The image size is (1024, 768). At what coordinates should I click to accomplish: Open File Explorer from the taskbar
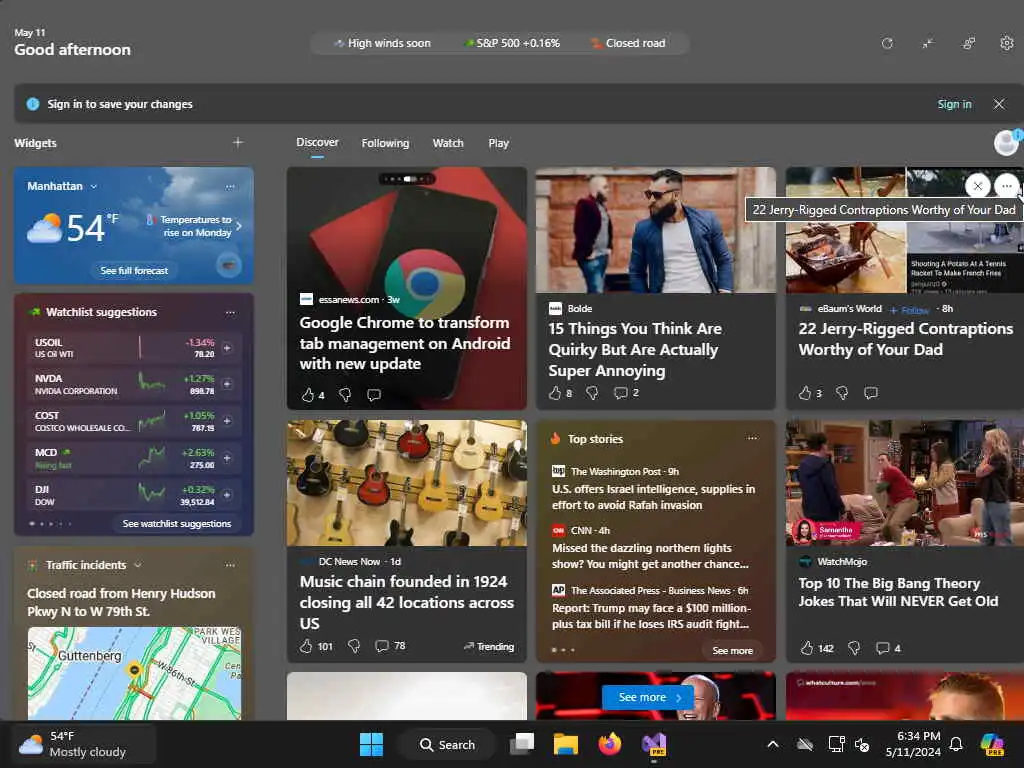point(566,744)
